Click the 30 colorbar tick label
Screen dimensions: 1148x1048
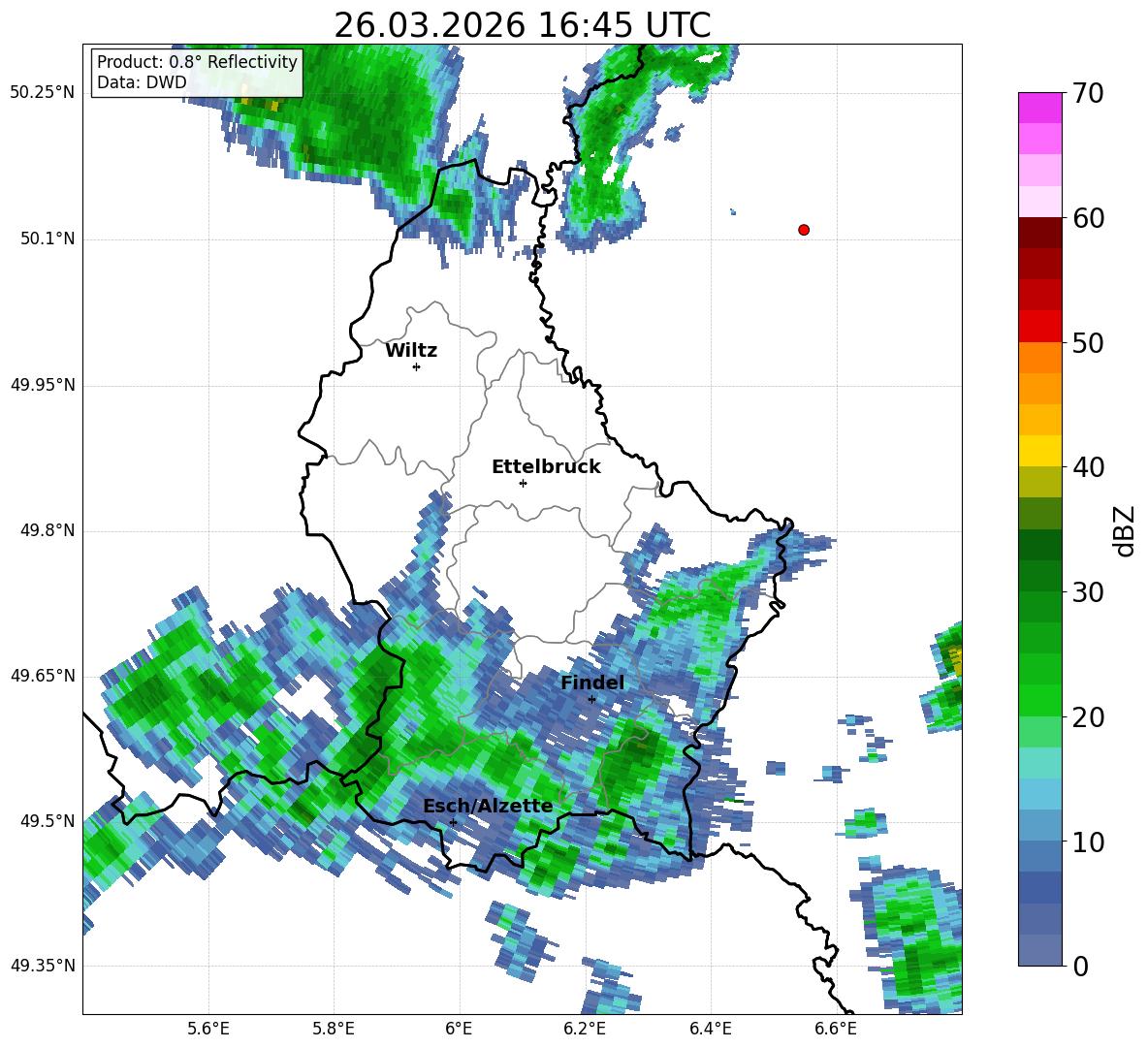[x=1088, y=592]
